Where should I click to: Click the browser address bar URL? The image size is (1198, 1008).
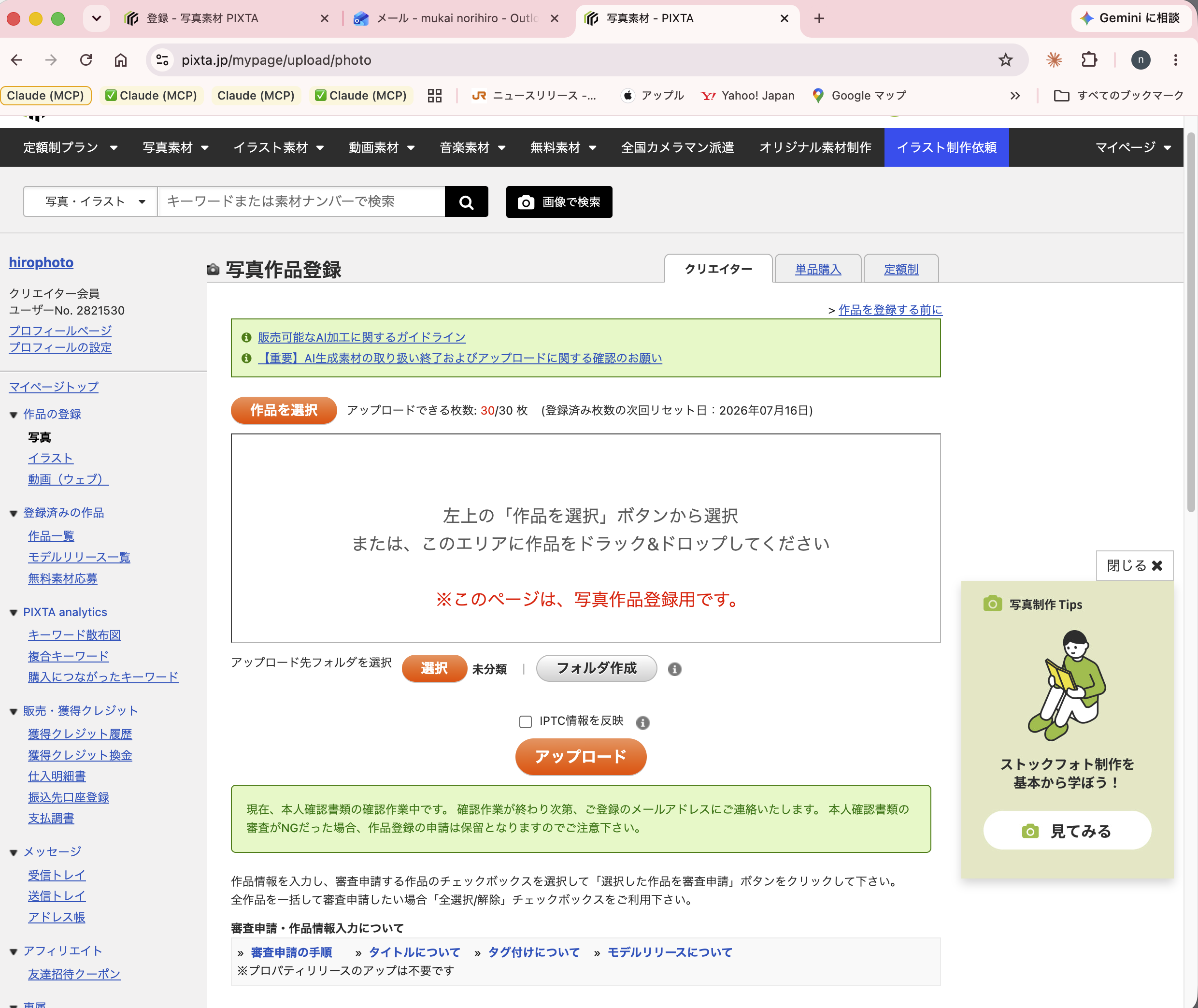tap(276, 60)
